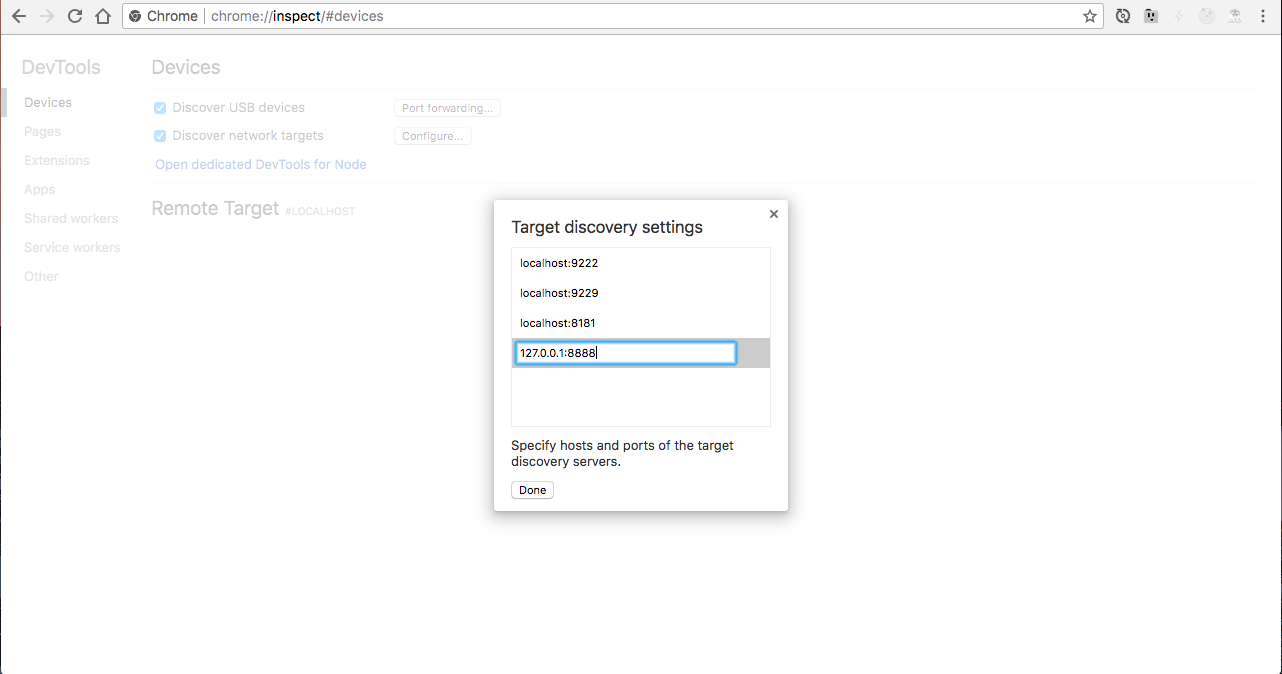Go to the browser home page

(x=103, y=16)
